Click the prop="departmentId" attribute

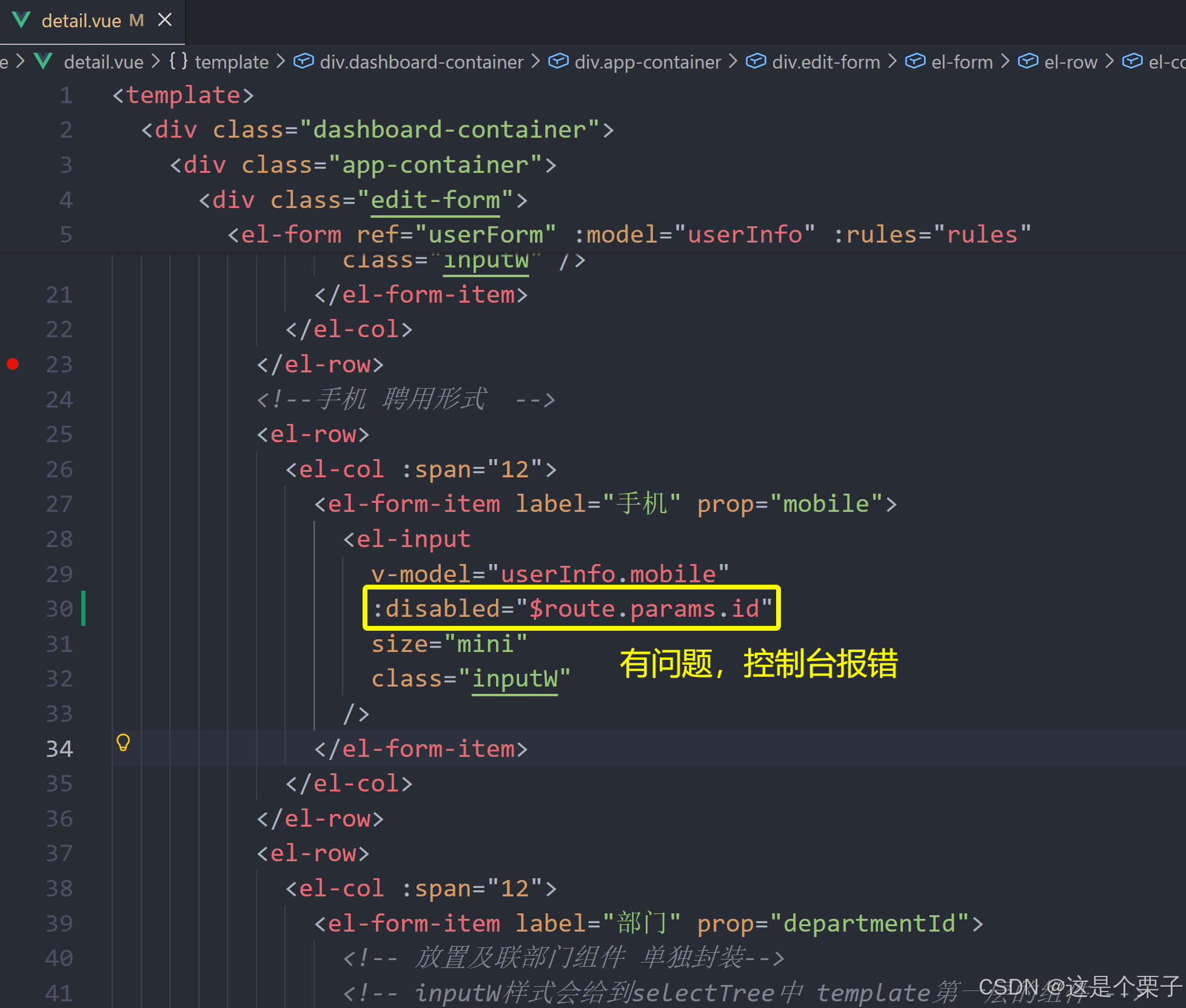[x=834, y=924]
